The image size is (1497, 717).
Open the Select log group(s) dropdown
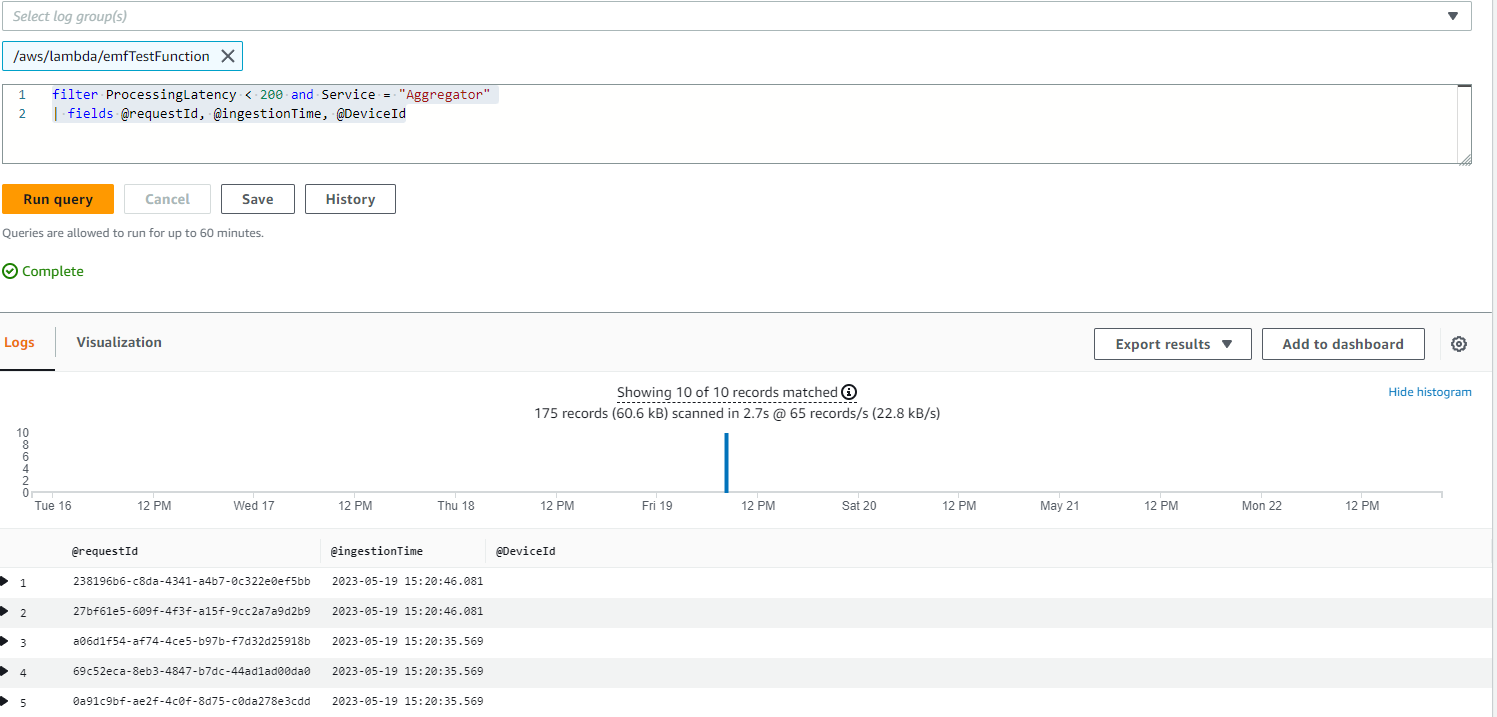click(737, 16)
